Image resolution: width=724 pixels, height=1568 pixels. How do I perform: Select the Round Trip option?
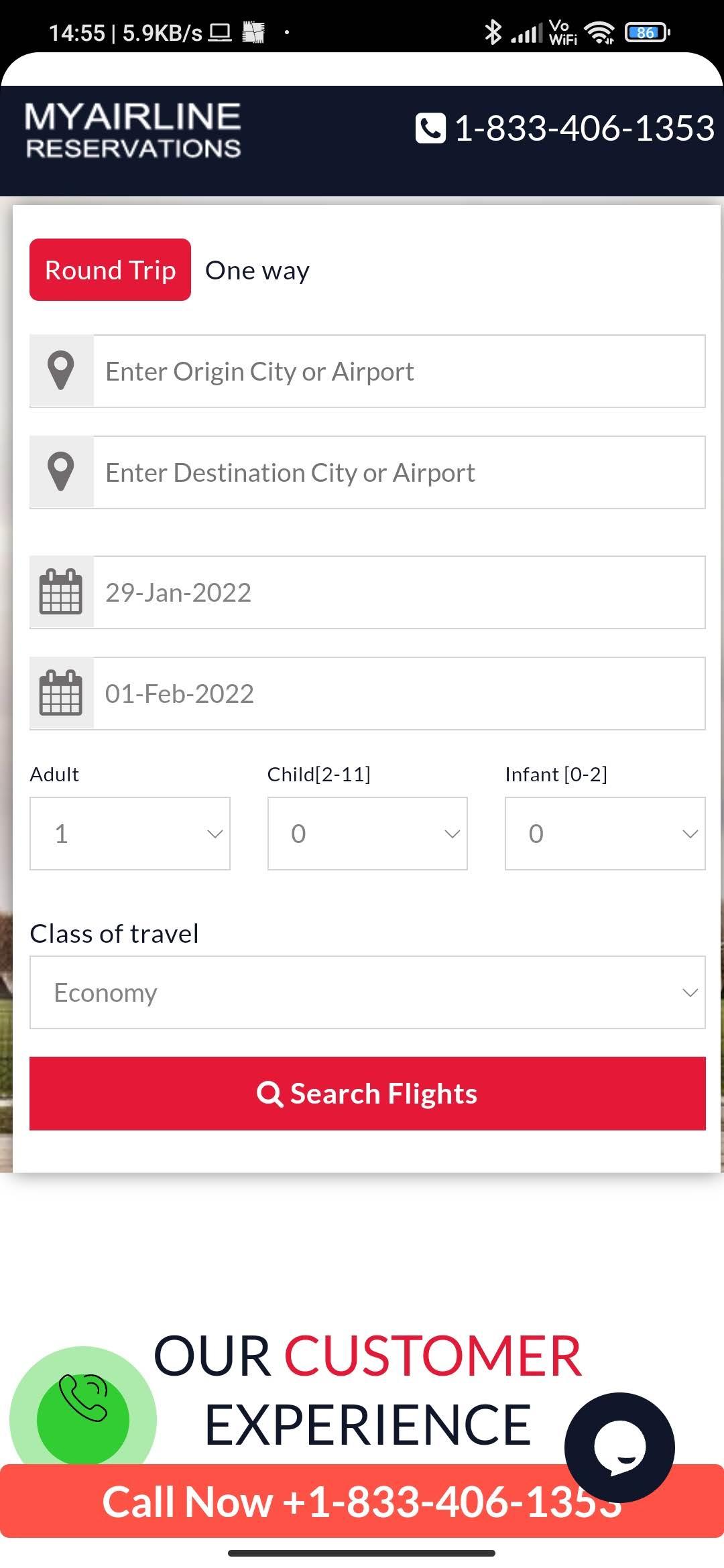click(x=110, y=269)
